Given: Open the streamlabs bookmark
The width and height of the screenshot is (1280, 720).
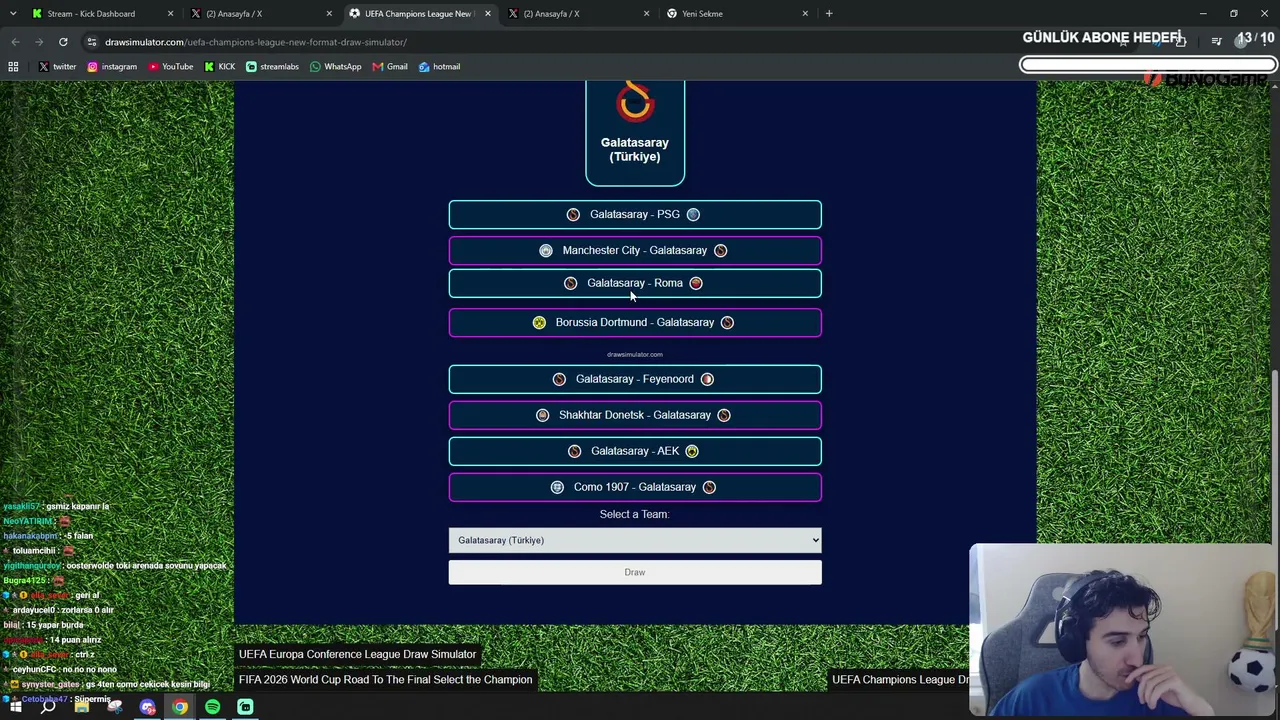Looking at the screenshot, I should pos(272,67).
